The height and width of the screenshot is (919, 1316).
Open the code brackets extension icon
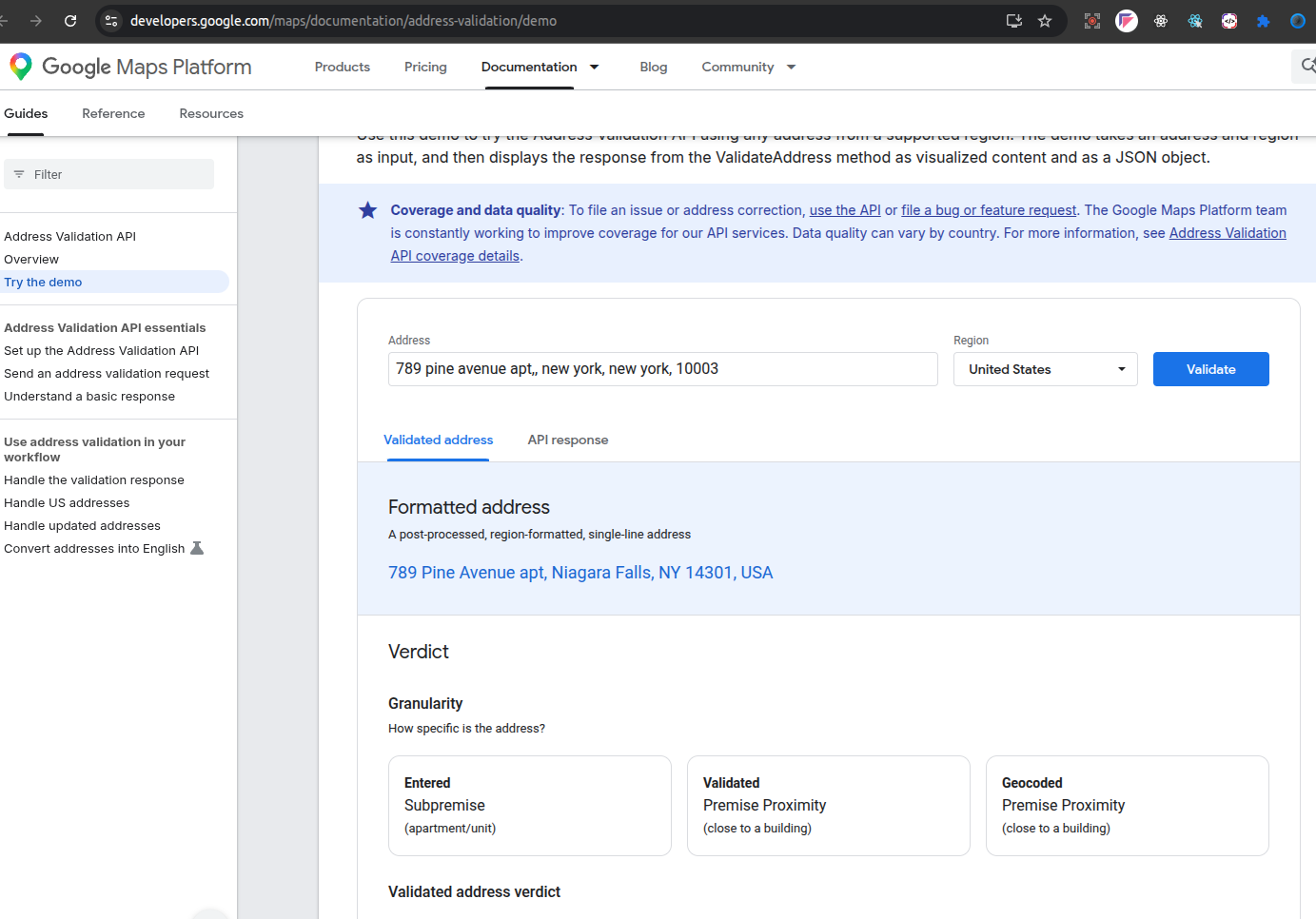pyautogui.click(x=1229, y=21)
